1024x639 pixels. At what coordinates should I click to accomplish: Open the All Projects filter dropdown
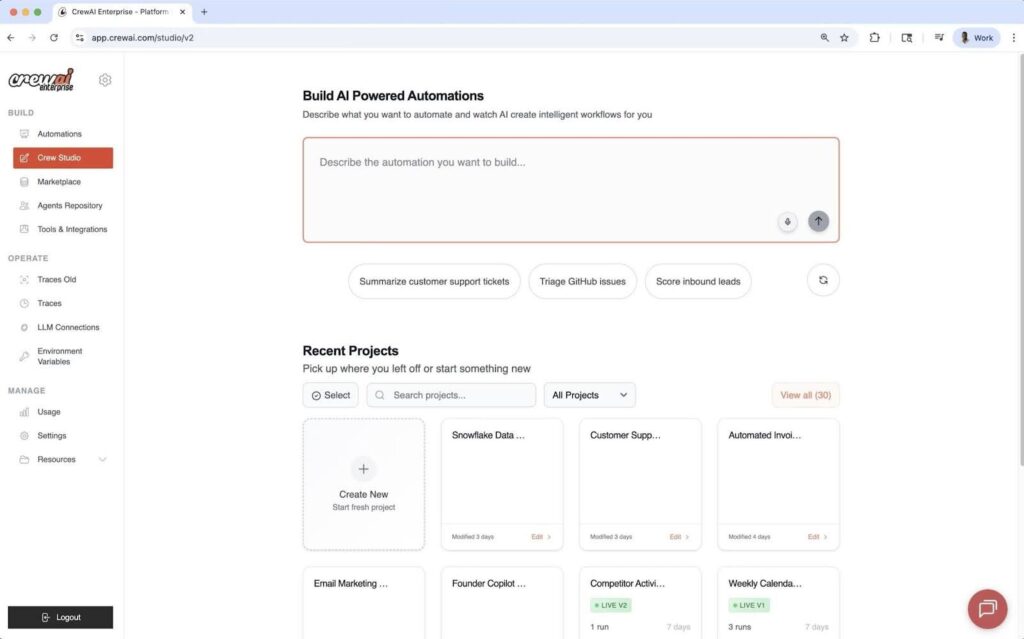590,395
